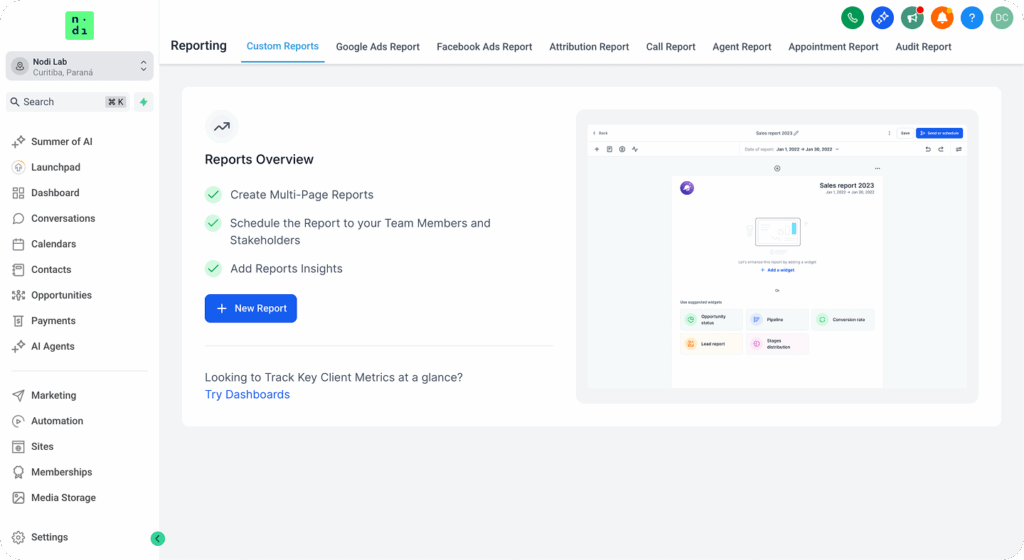Switch to the Attribution Report tab

(589, 47)
